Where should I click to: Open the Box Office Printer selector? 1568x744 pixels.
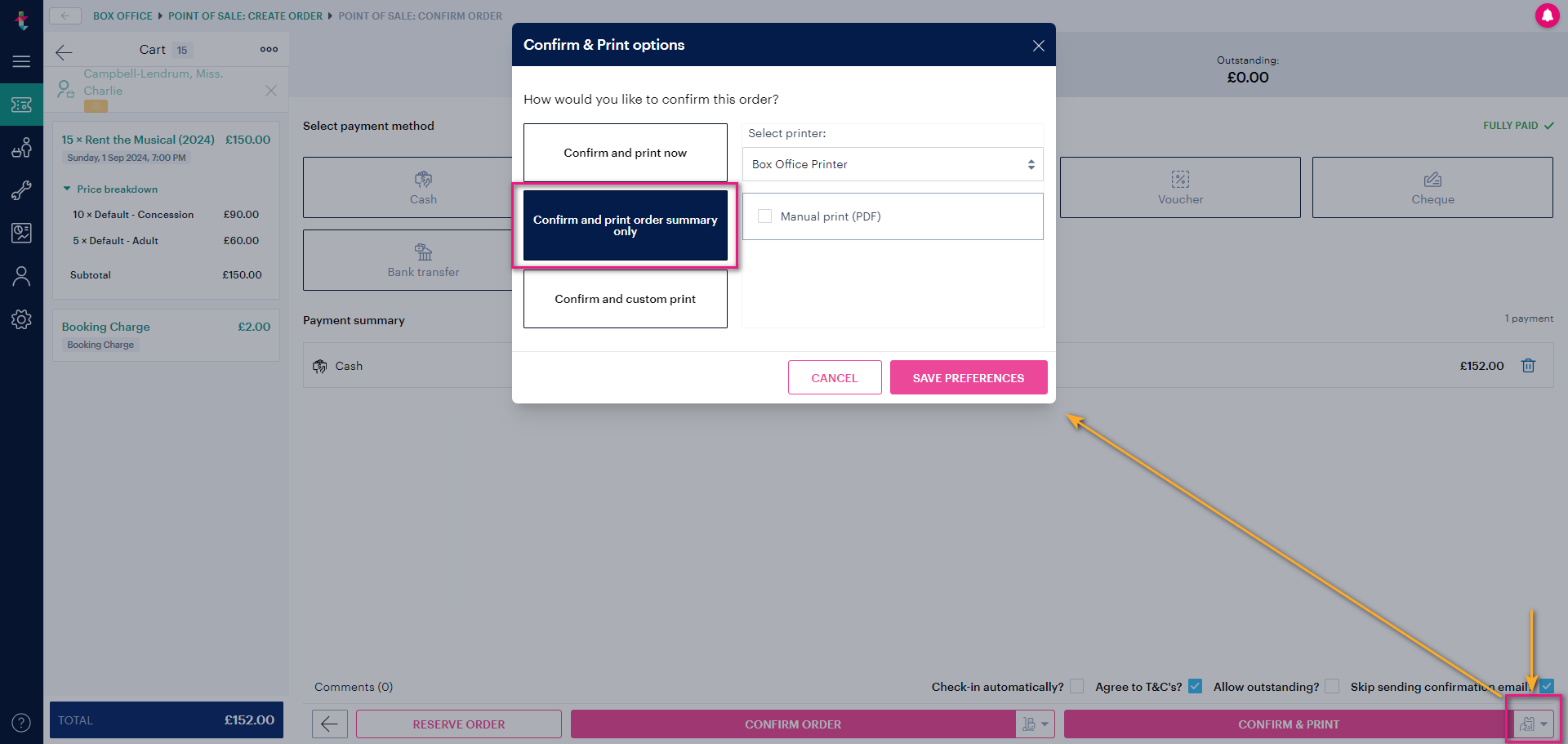tap(892, 164)
